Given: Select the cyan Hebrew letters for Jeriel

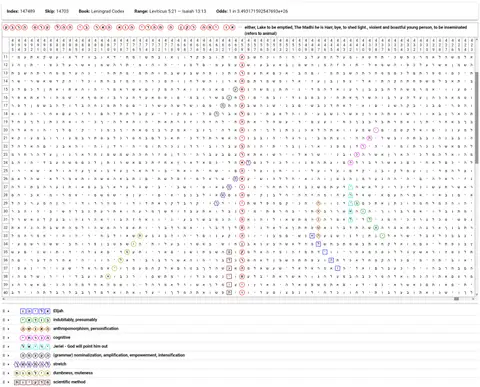Looking at the screenshot, I should pos(35,346).
